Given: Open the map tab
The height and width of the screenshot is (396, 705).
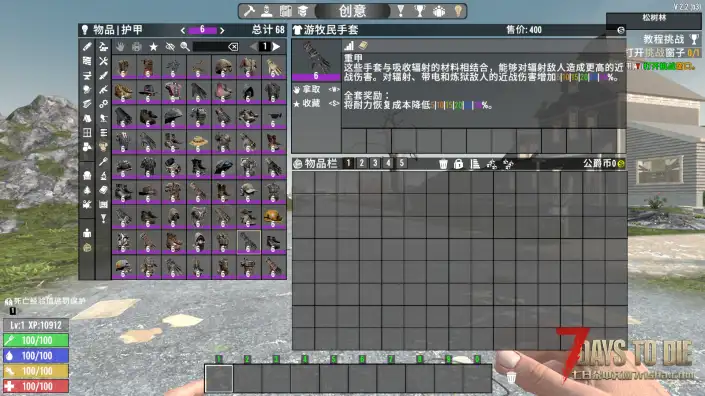Looking at the screenshot, I should pyautogui.click(x=286, y=11).
